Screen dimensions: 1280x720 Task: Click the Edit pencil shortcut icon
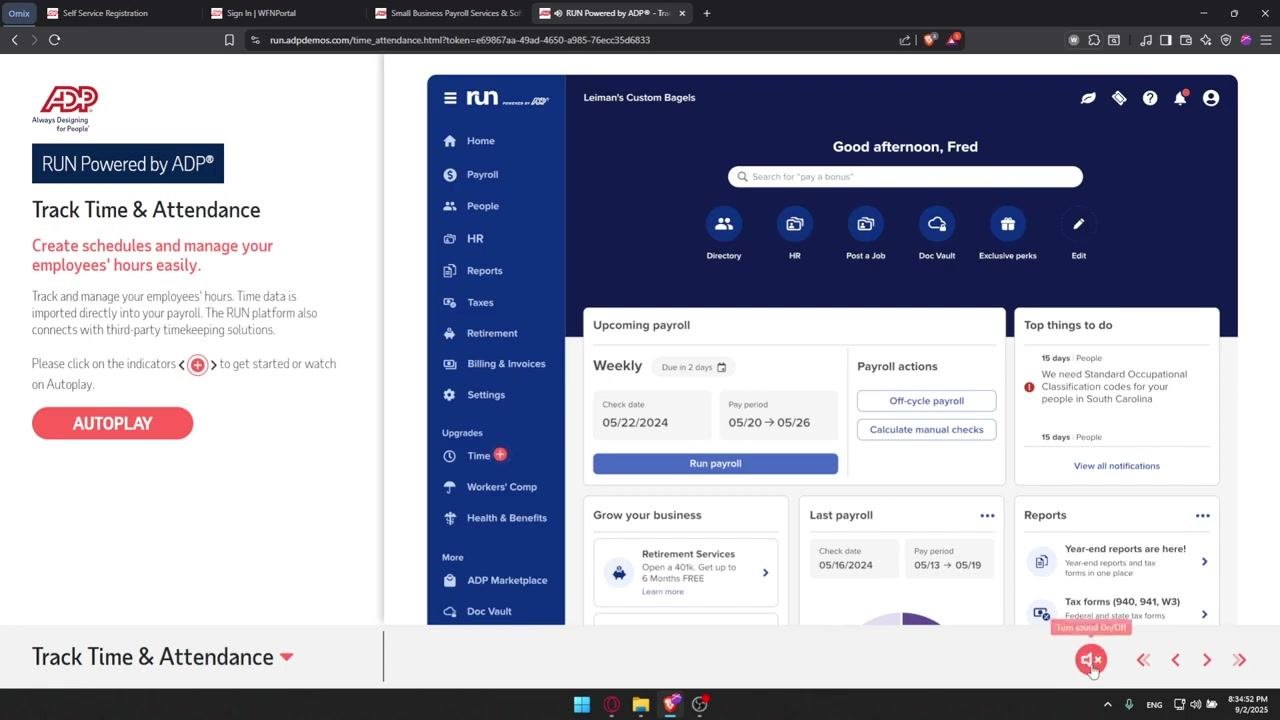[1079, 224]
